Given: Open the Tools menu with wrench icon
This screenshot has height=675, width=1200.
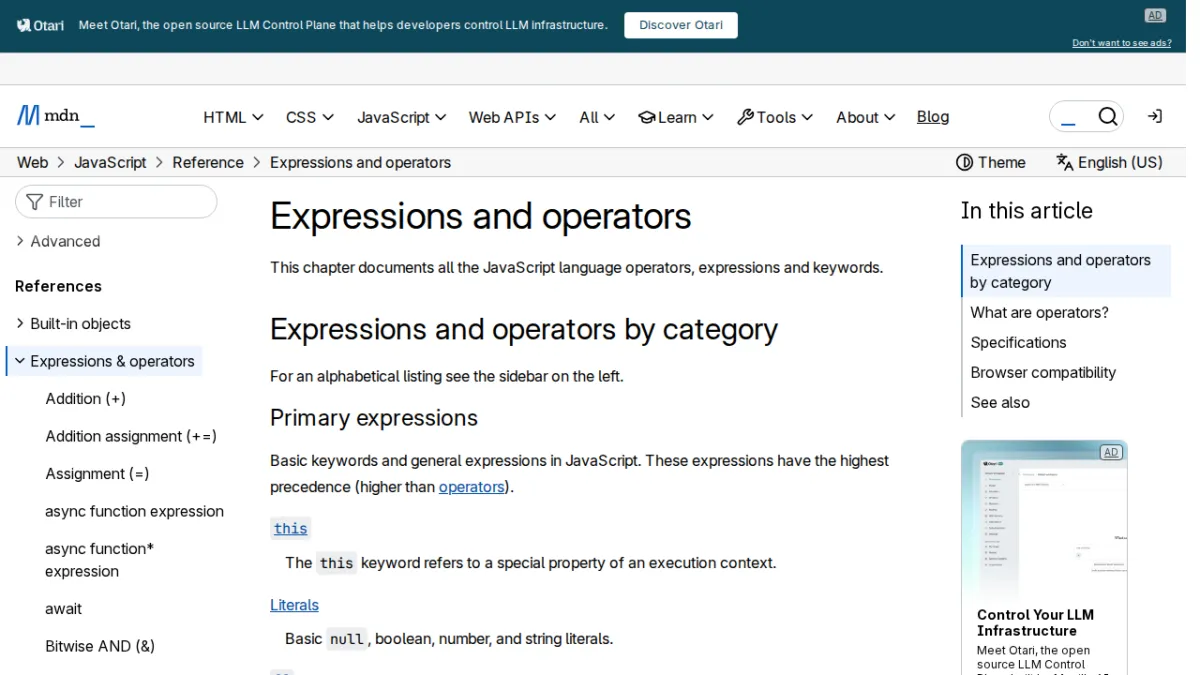Looking at the screenshot, I should 775,117.
